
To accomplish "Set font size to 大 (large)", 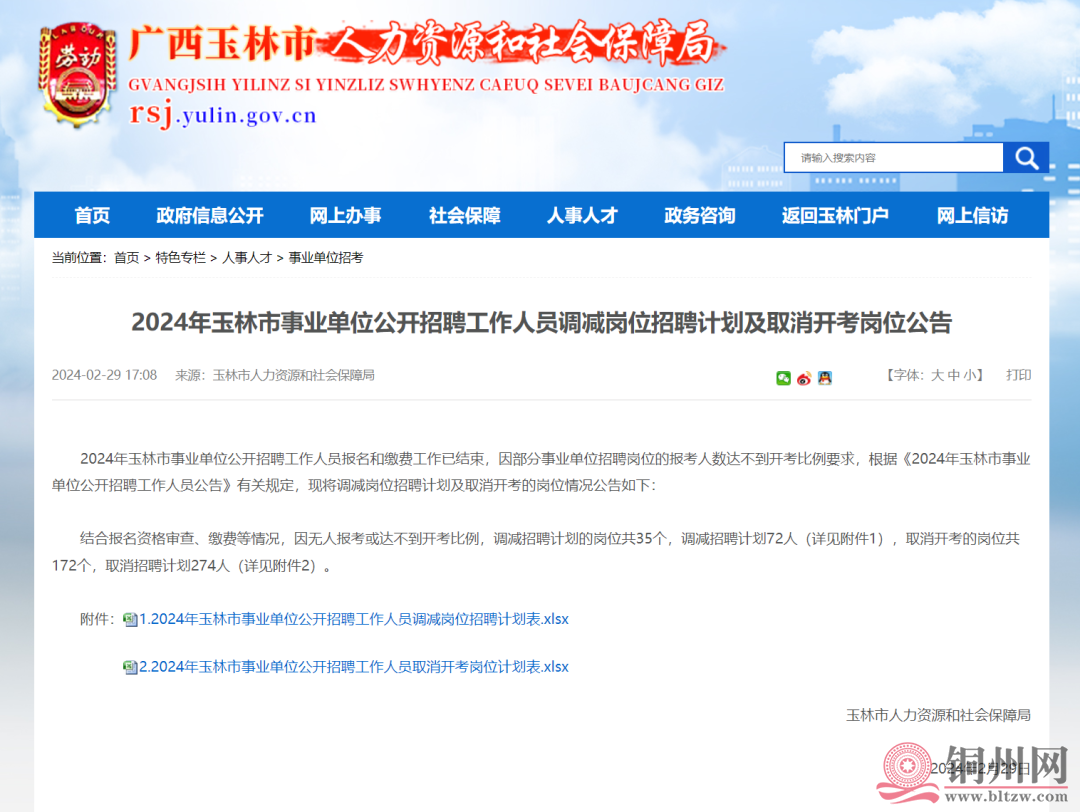I will pos(937,375).
